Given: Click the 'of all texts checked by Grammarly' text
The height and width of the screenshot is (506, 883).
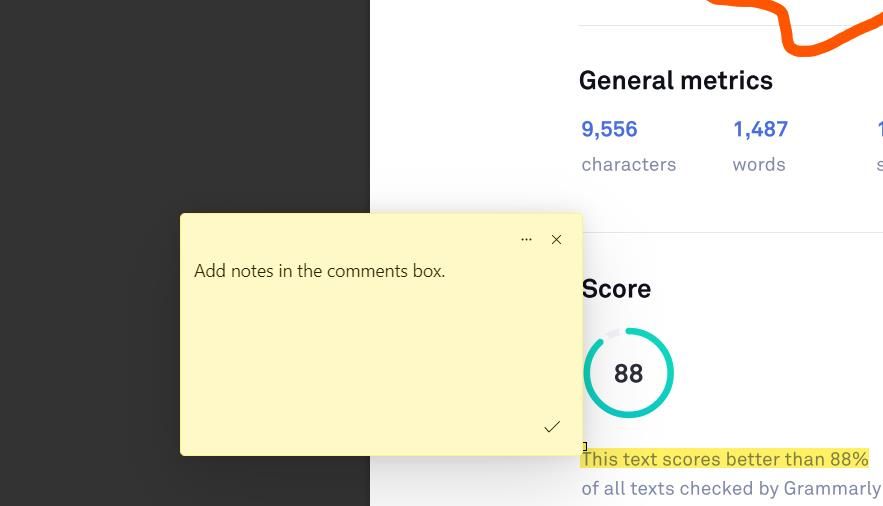Looking at the screenshot, I should tap(730, 488).
